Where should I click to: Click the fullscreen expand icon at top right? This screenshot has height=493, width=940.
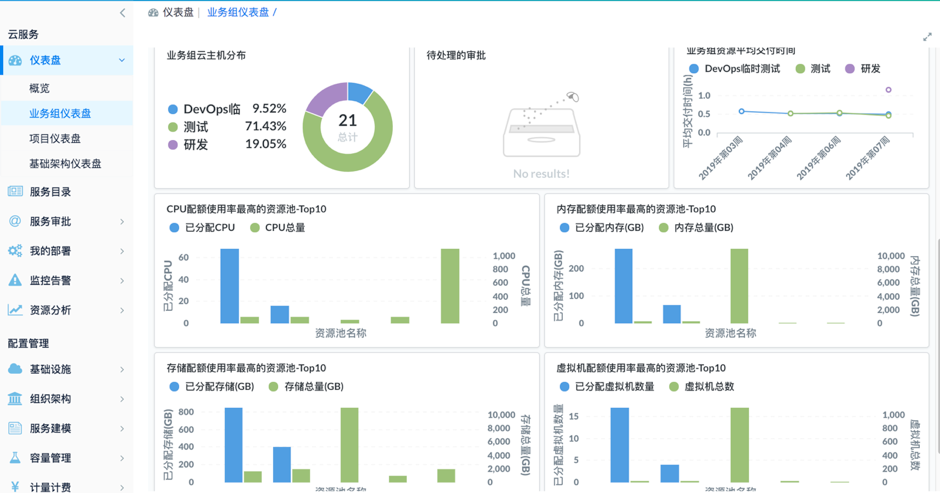[x=927, y=37]
